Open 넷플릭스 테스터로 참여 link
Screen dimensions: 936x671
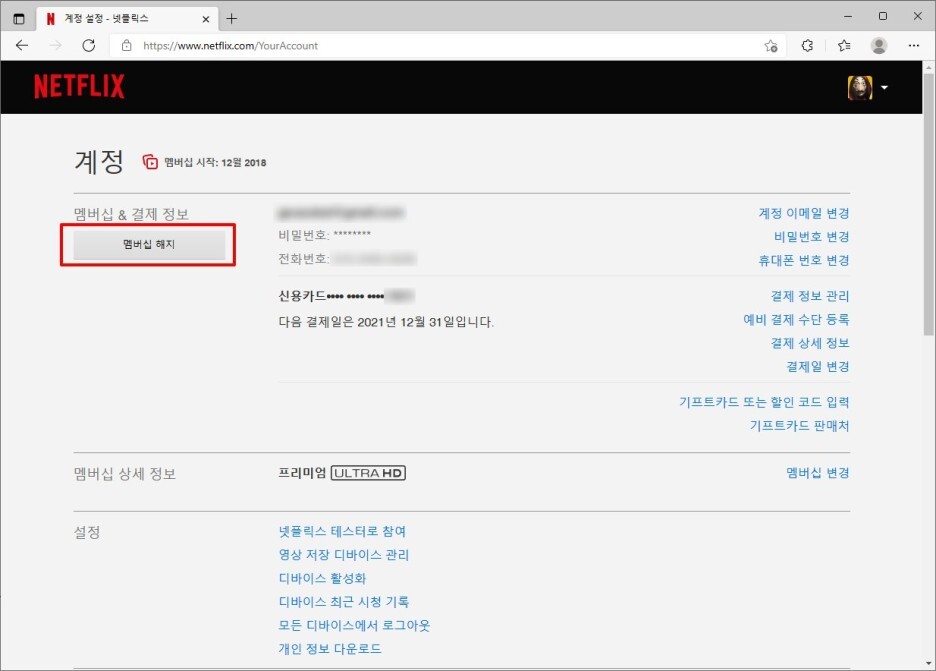pyautogui.click(x=342, y=531)
